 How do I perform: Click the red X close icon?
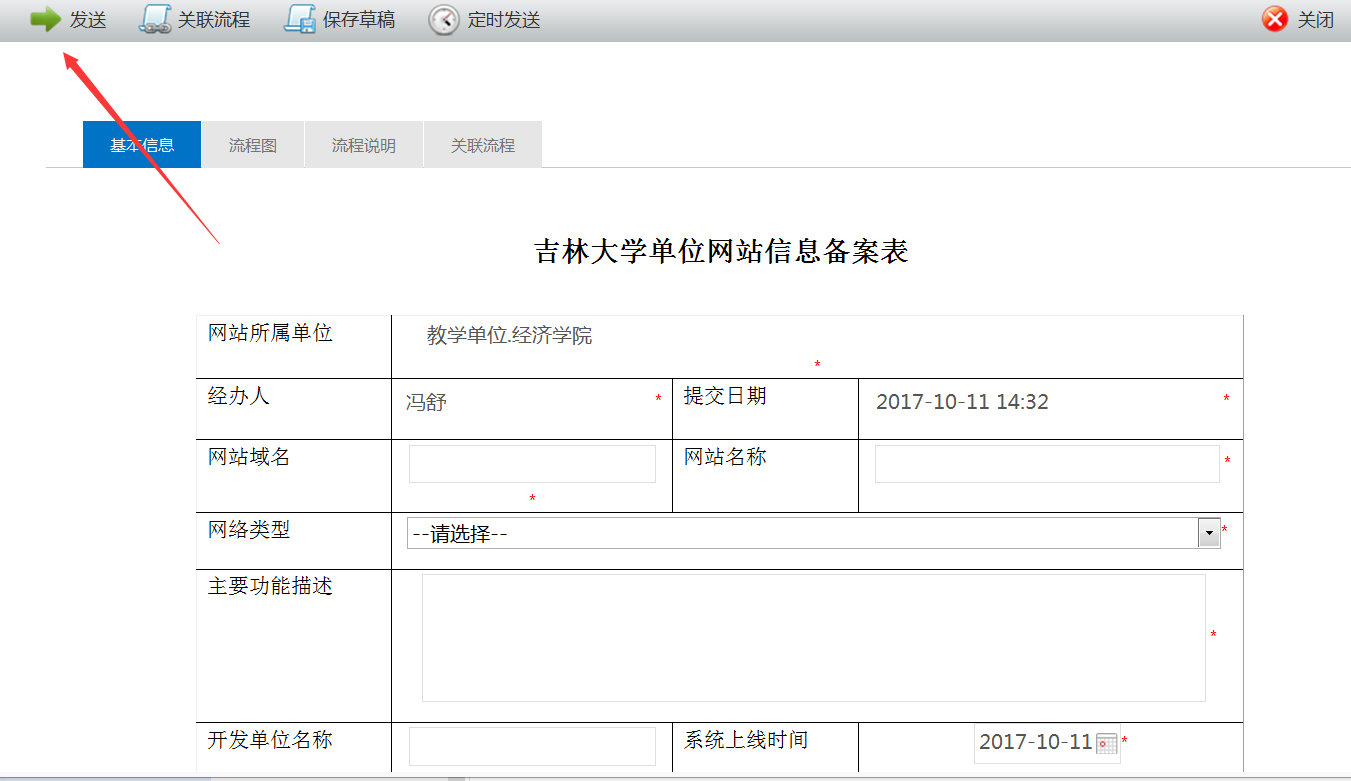pos(1275,20)
